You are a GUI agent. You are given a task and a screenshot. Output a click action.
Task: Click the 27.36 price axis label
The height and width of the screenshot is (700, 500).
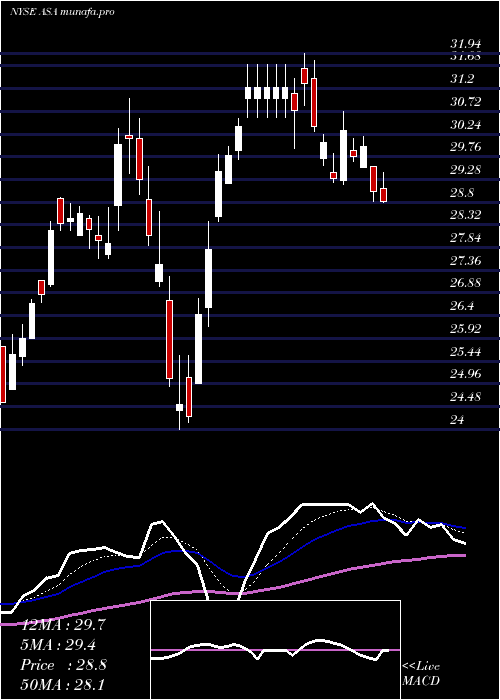[465, 260]
